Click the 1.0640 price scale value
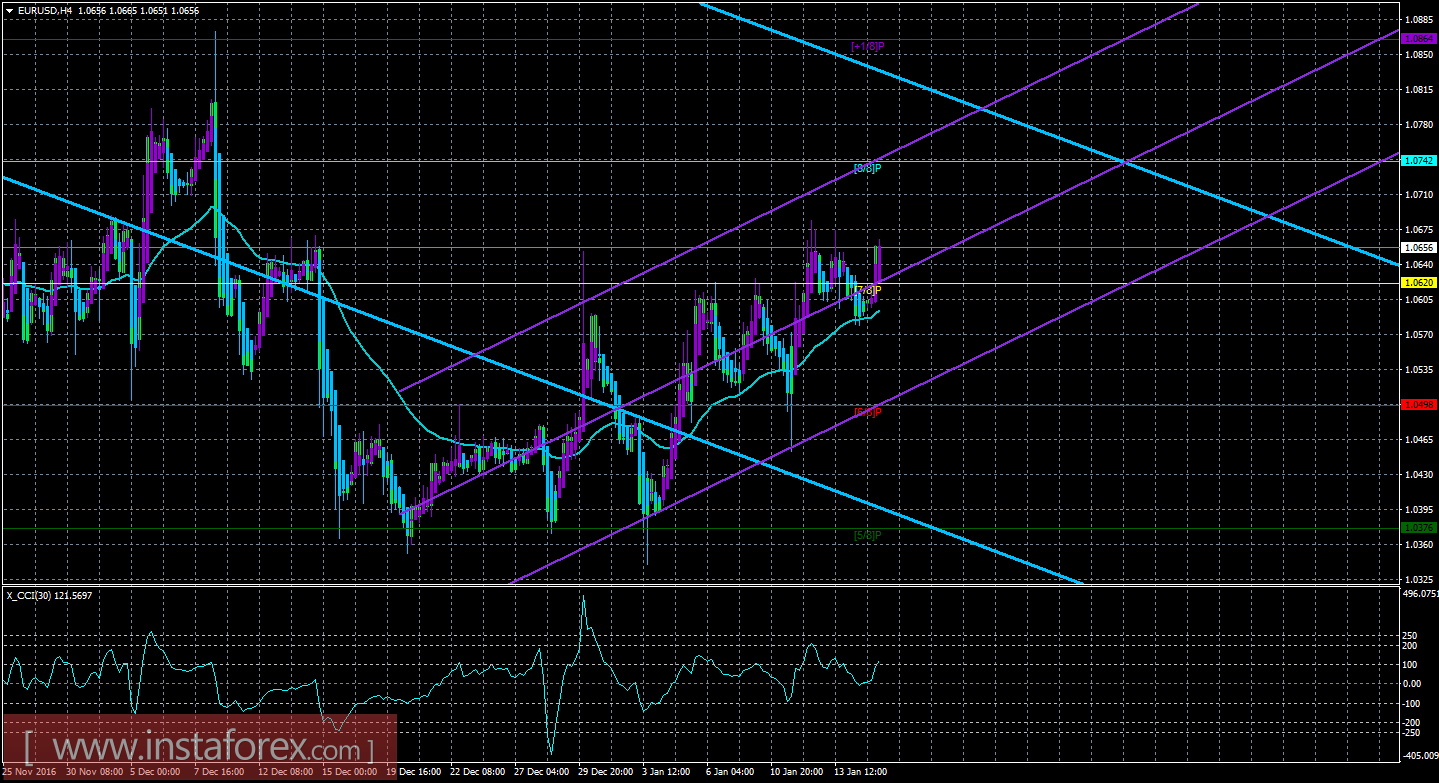Viewport: 1439px width, 783px height. (1419, 264)
